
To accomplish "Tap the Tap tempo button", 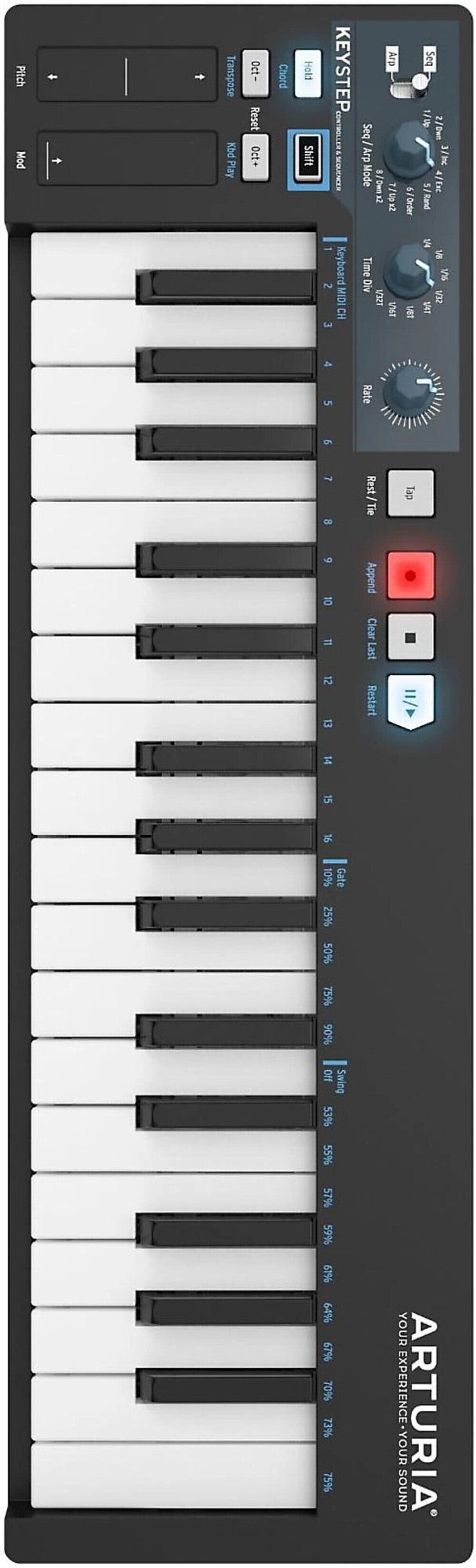I will [410, 493].
